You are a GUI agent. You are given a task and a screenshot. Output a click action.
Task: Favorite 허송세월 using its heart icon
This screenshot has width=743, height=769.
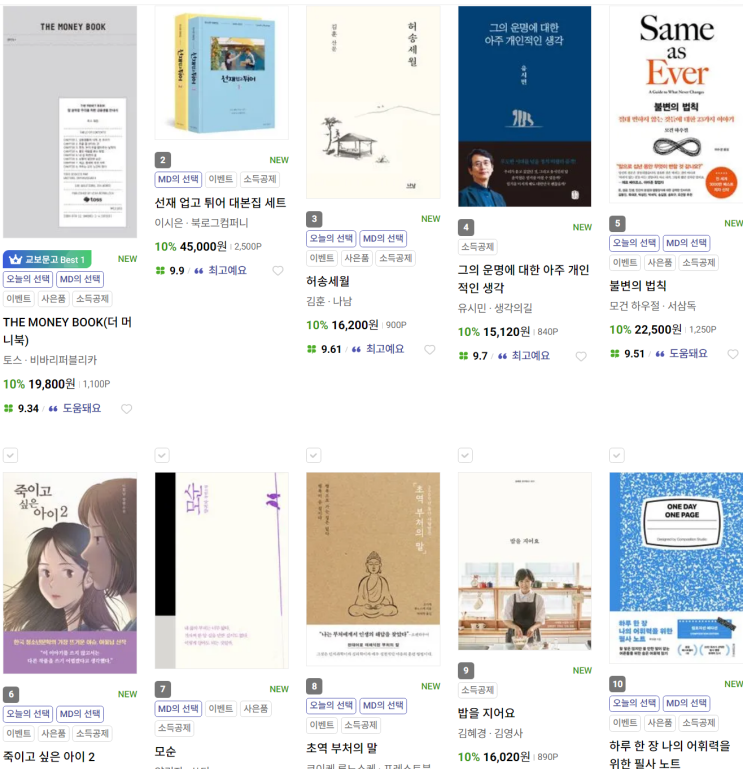click(x=430, y=349)
